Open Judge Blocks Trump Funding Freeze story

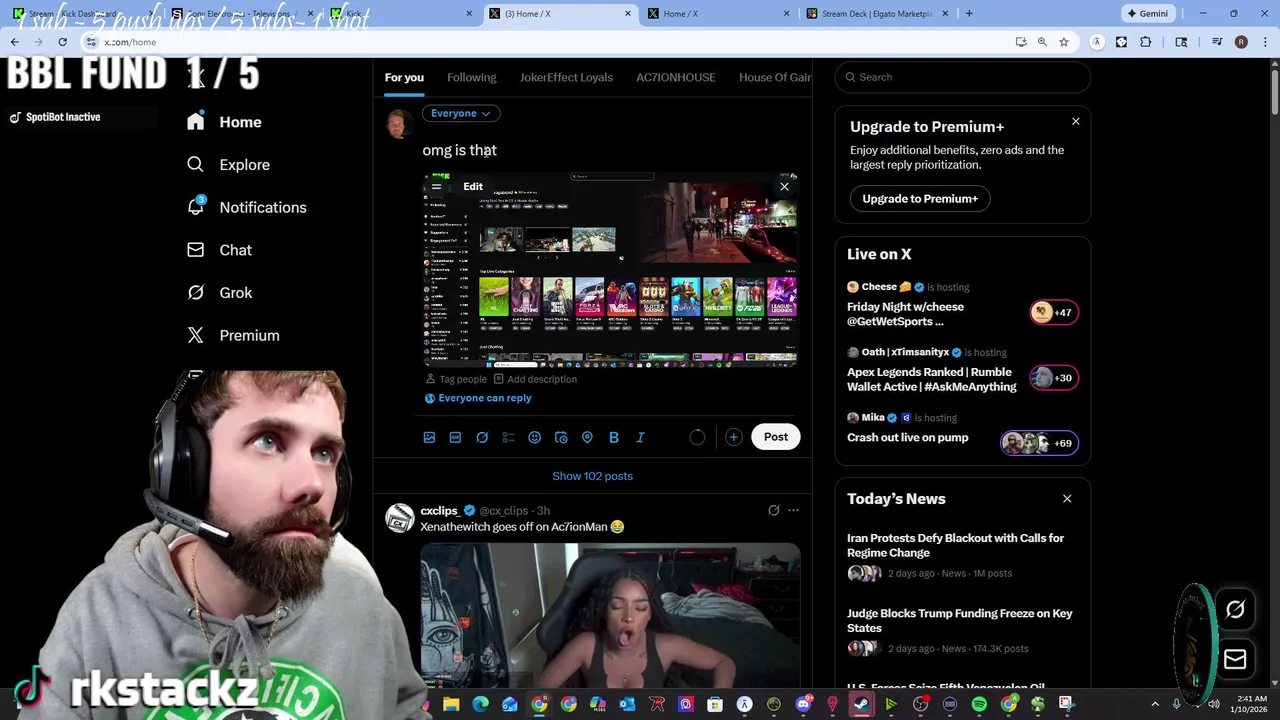pyautogui.click(x=962, y=630)
